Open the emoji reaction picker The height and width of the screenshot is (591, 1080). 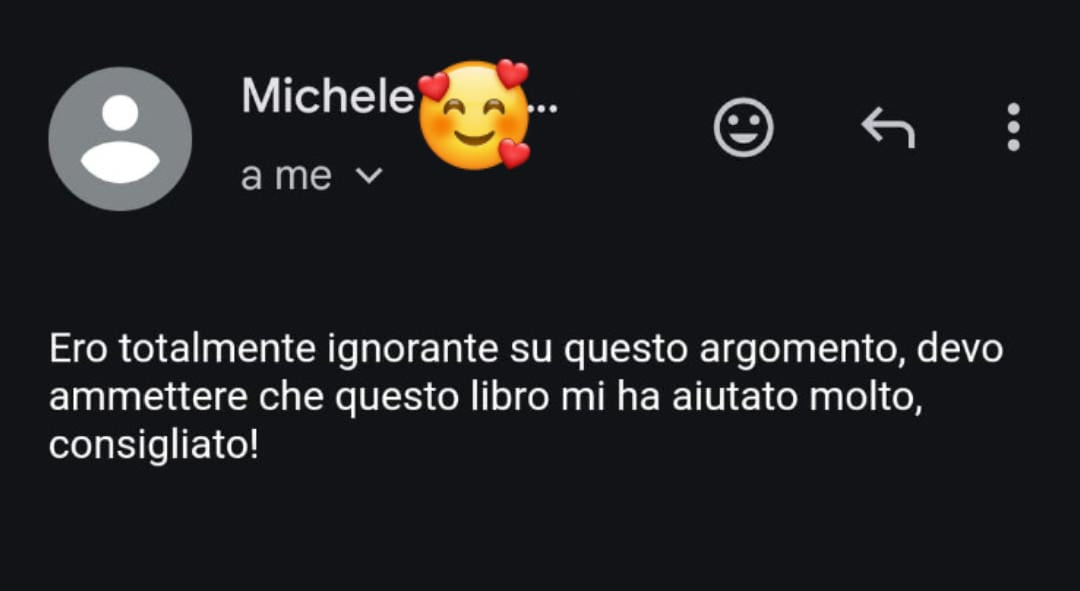[743, 127]
